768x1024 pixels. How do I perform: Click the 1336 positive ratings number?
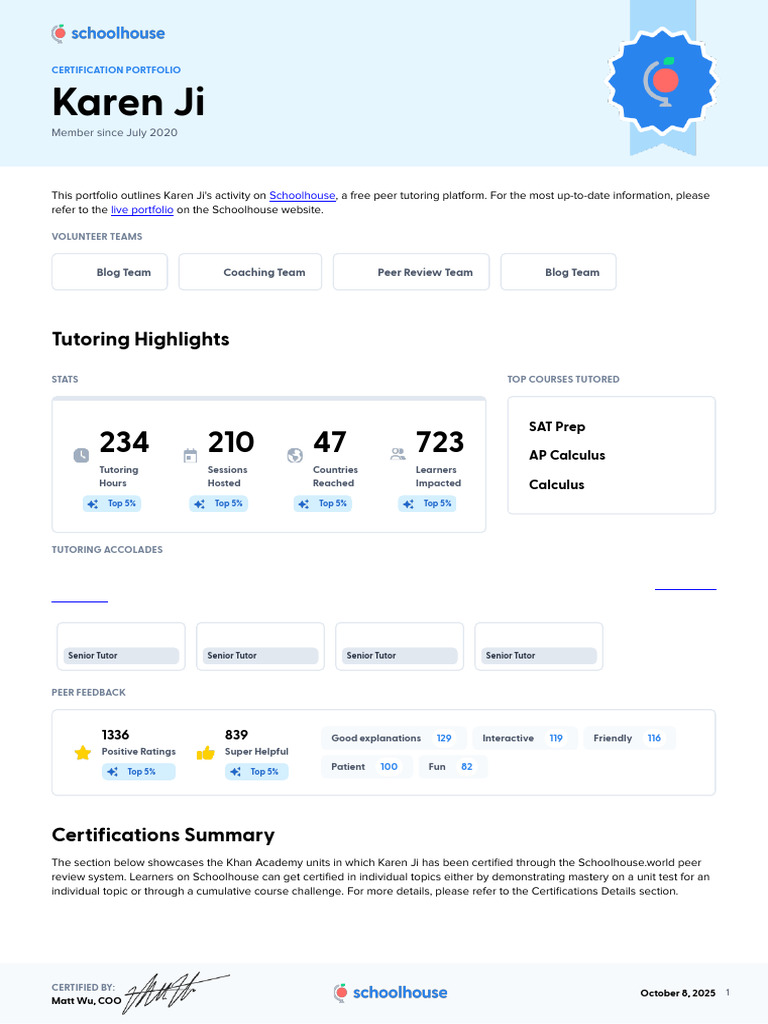[x=116, y=735]
